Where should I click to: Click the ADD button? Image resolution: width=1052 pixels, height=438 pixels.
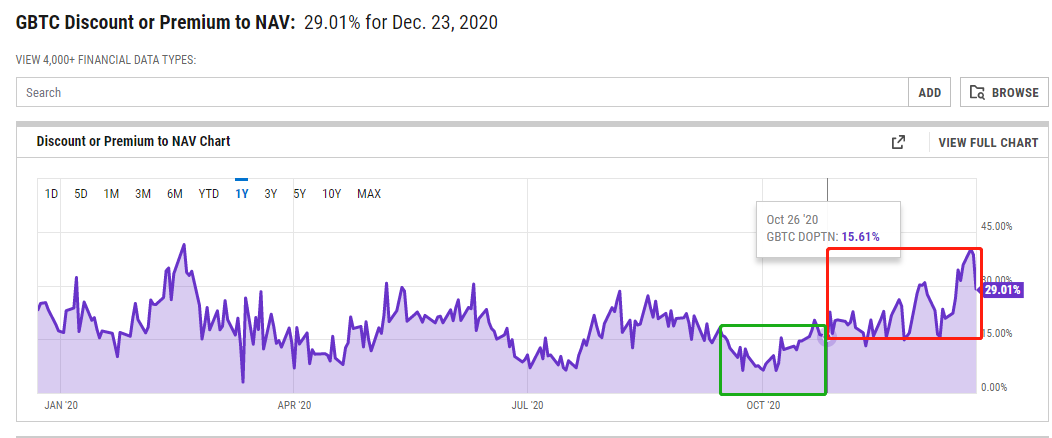pyautogui.click(x=930, y=92)
